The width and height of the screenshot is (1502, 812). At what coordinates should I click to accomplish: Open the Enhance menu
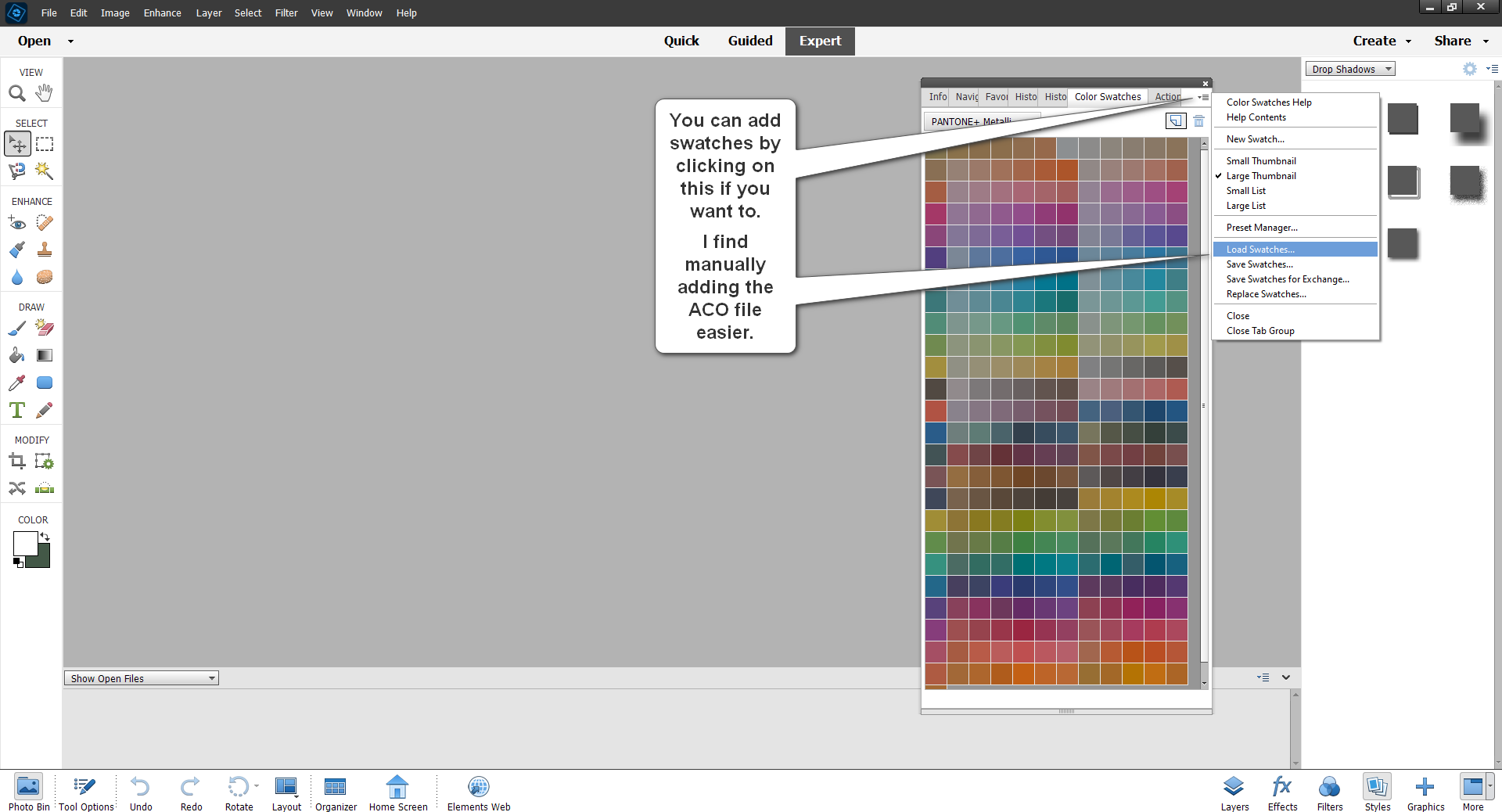click(162, 13)
